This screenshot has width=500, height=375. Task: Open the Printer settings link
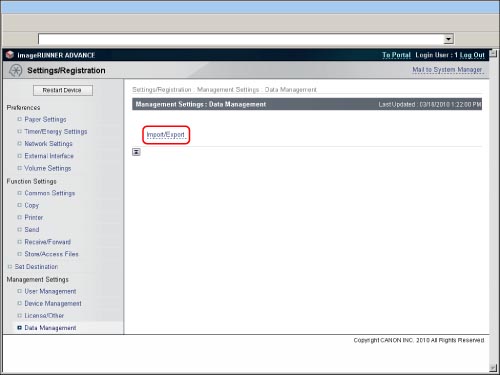pos(34,217)
